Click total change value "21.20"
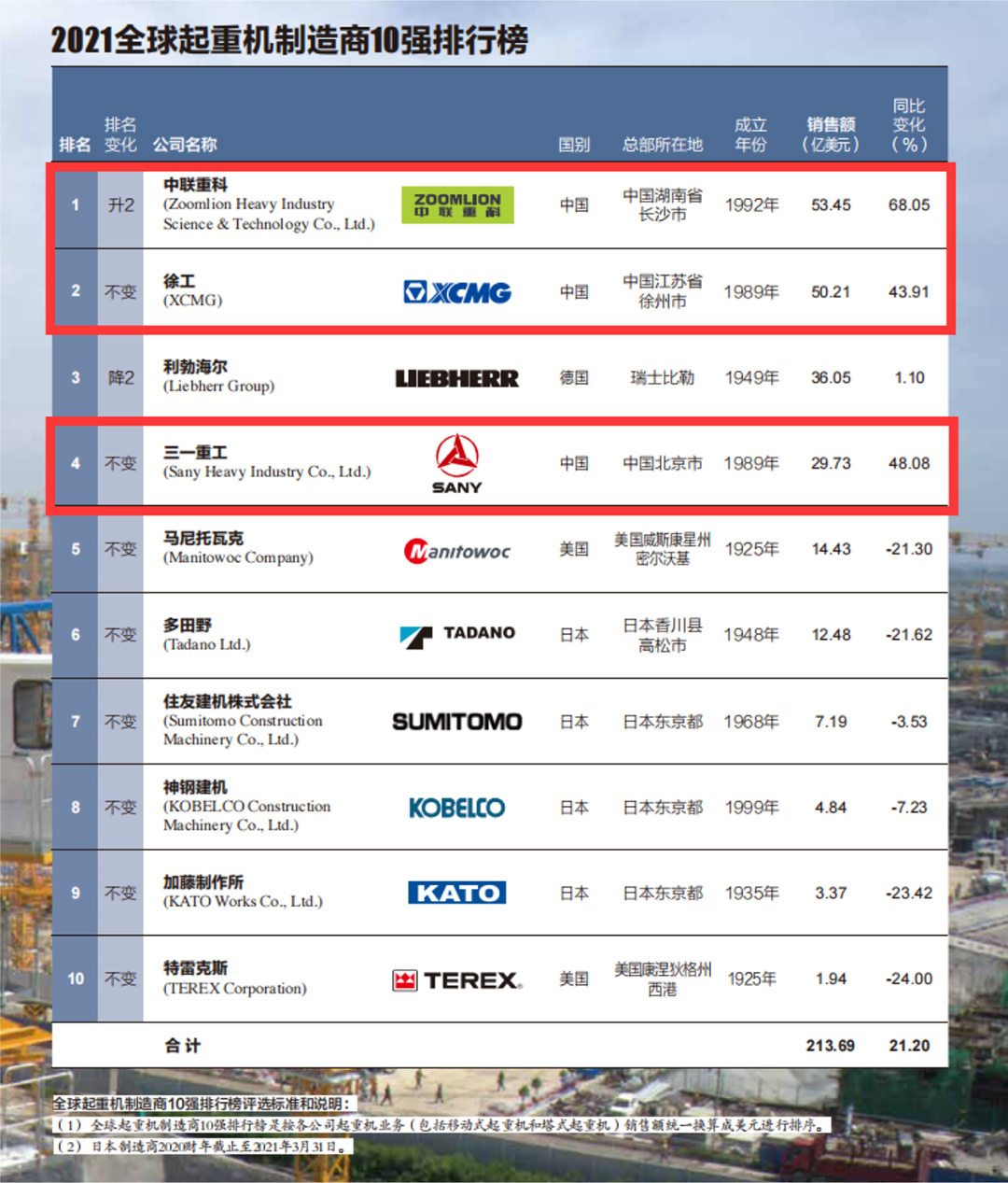 coord(909,1046)
